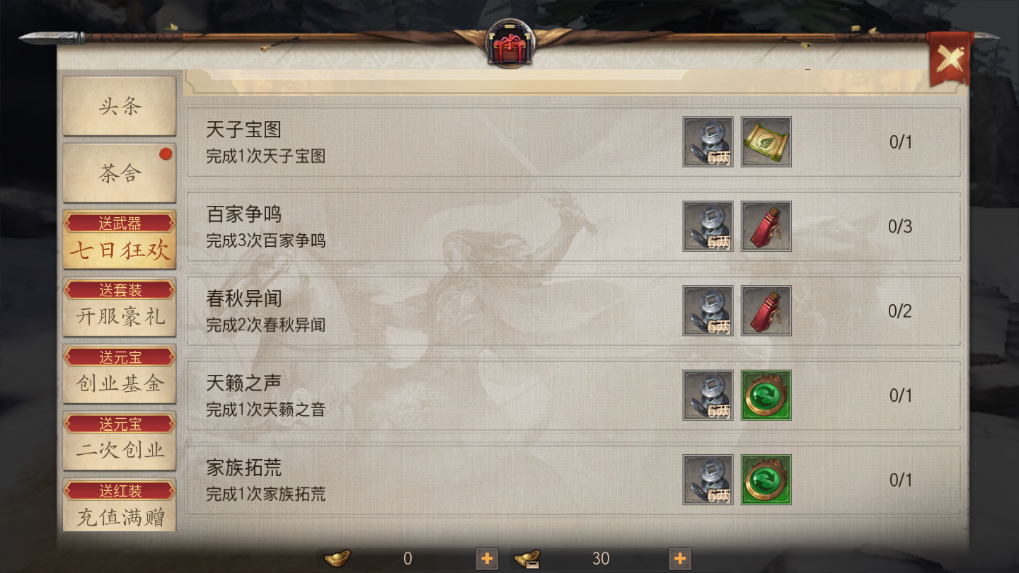Click the silver coin reward for 天子宝图
Image resolution: width=1019 pixels, height=573 pixels.
(x=708, y=142)
